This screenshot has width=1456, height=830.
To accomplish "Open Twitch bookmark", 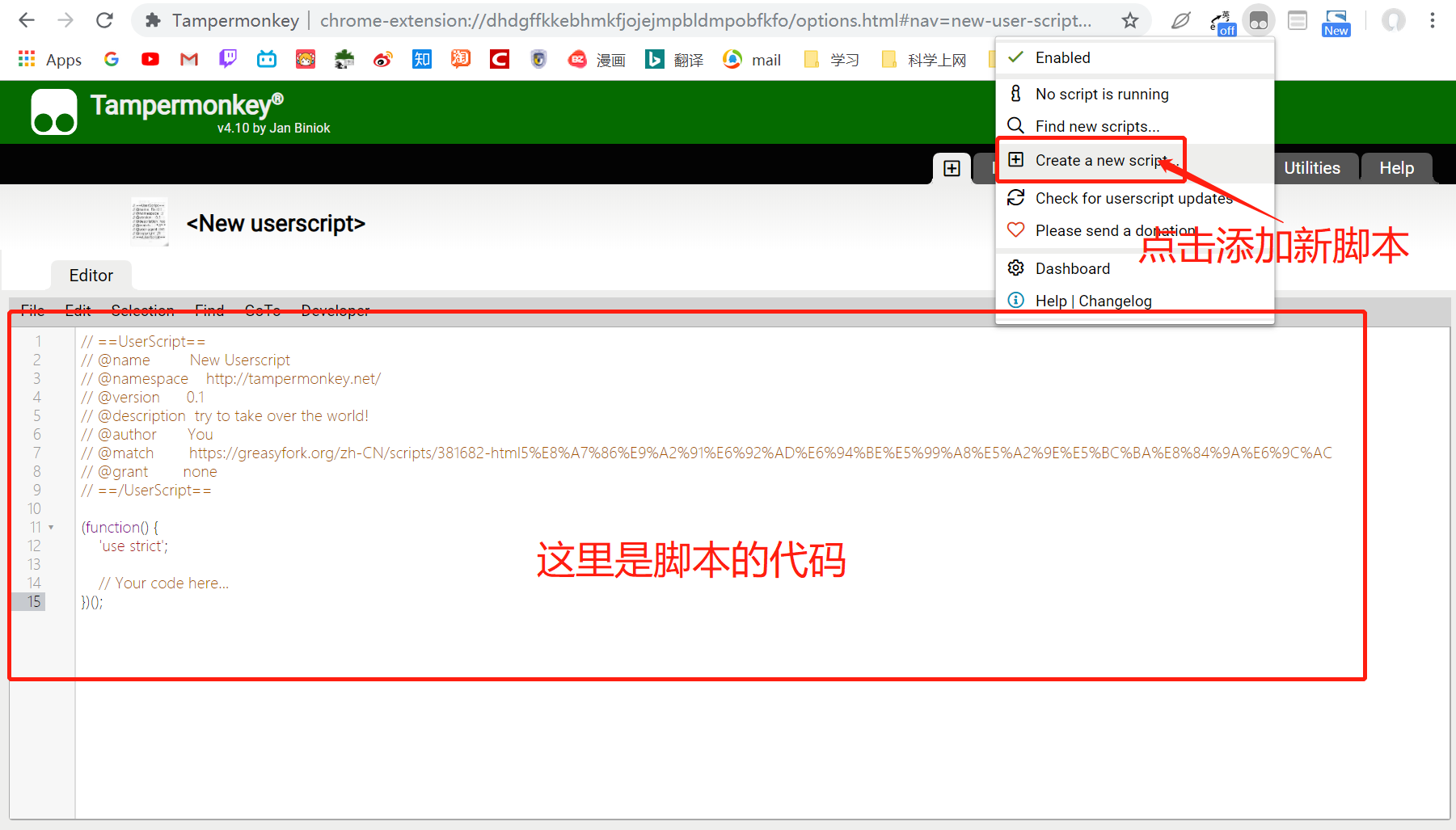I will tap(228, 58).
